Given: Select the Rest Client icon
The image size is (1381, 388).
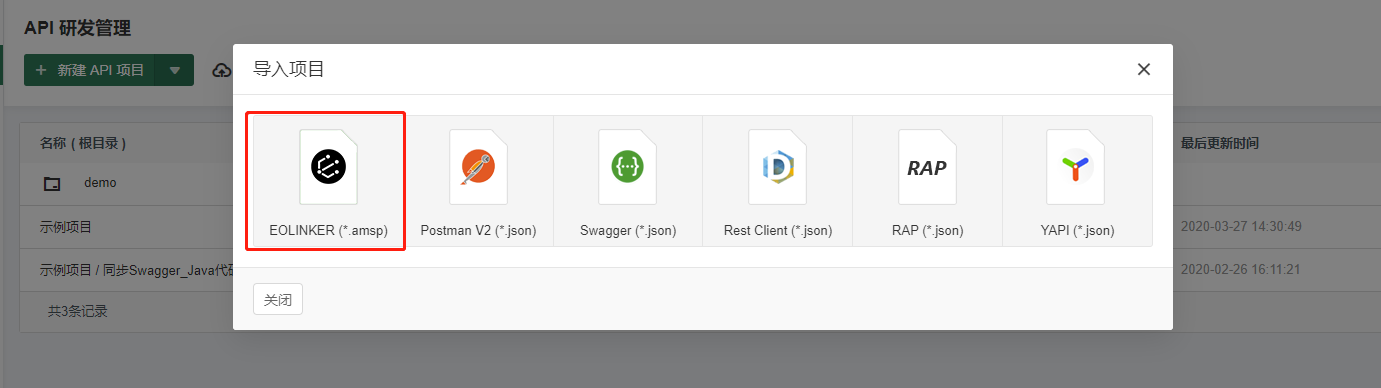Looking at the screenshot, I should 777,167.
